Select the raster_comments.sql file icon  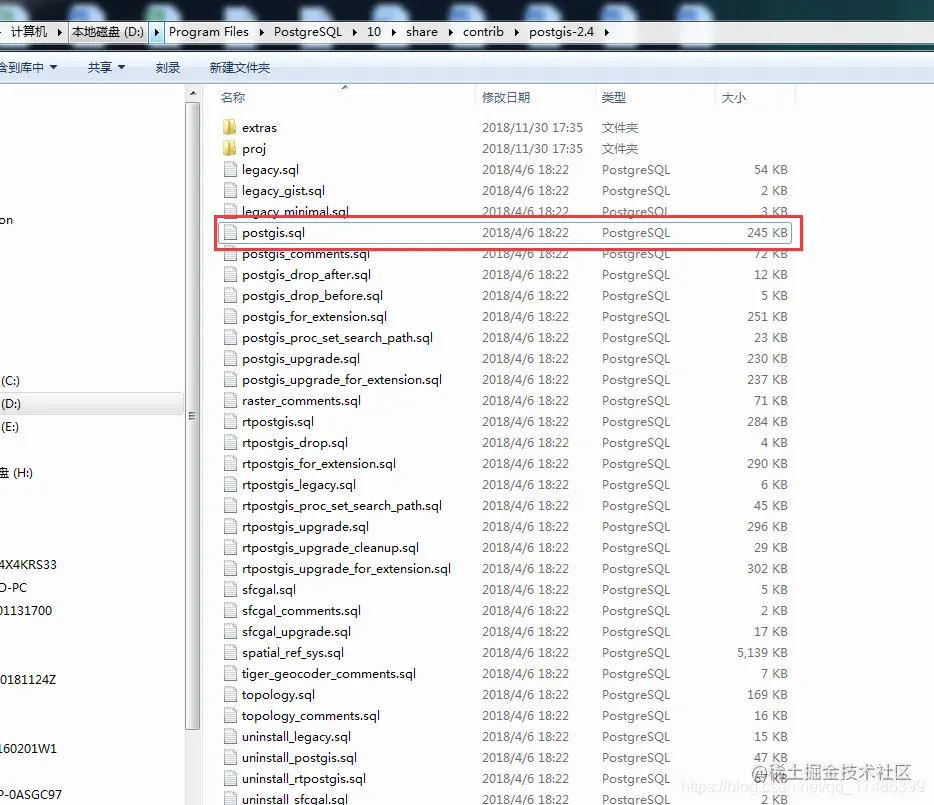tap(229, 400)
